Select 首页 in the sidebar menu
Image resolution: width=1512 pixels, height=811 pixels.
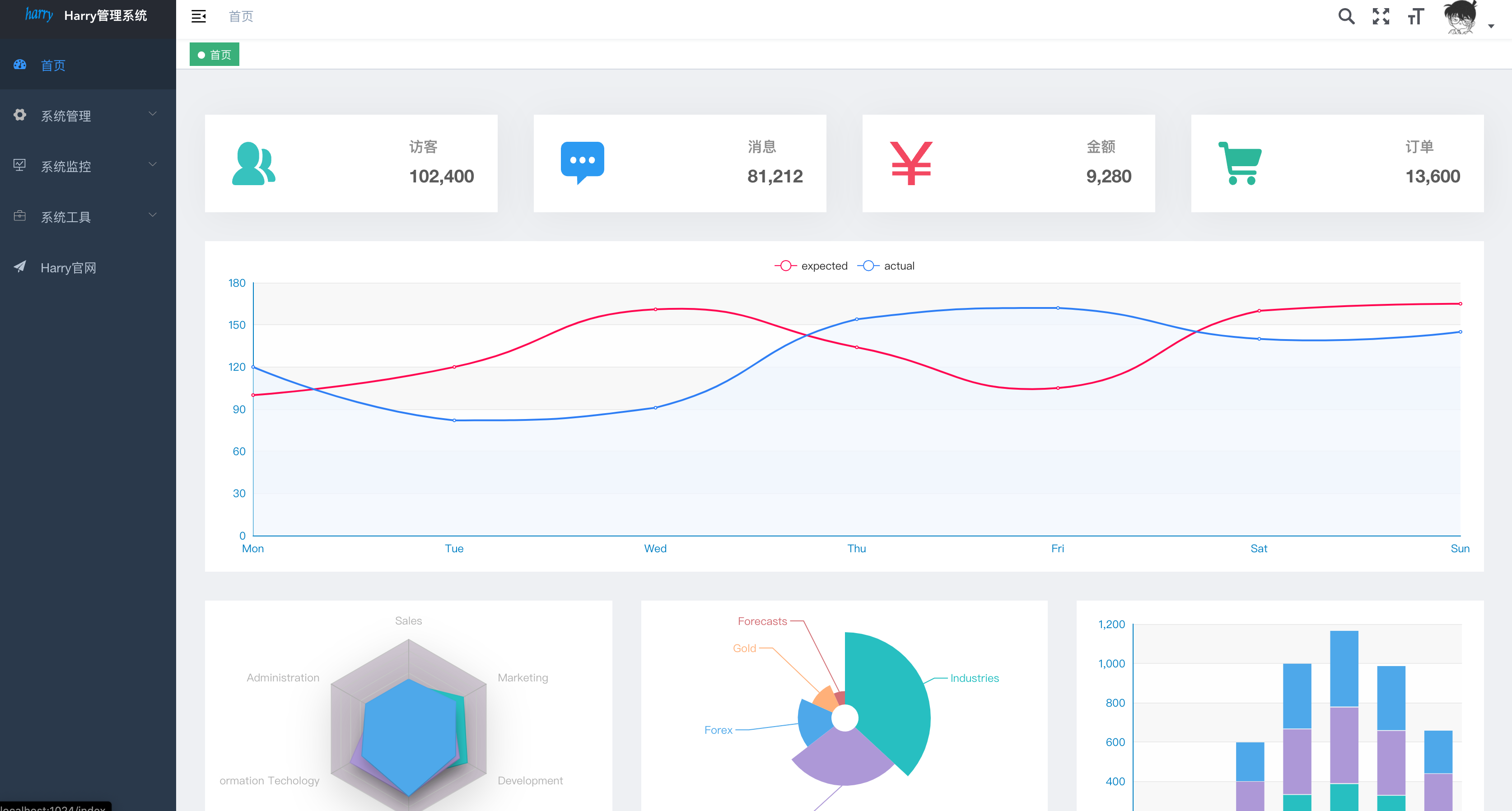coord(53,65)
